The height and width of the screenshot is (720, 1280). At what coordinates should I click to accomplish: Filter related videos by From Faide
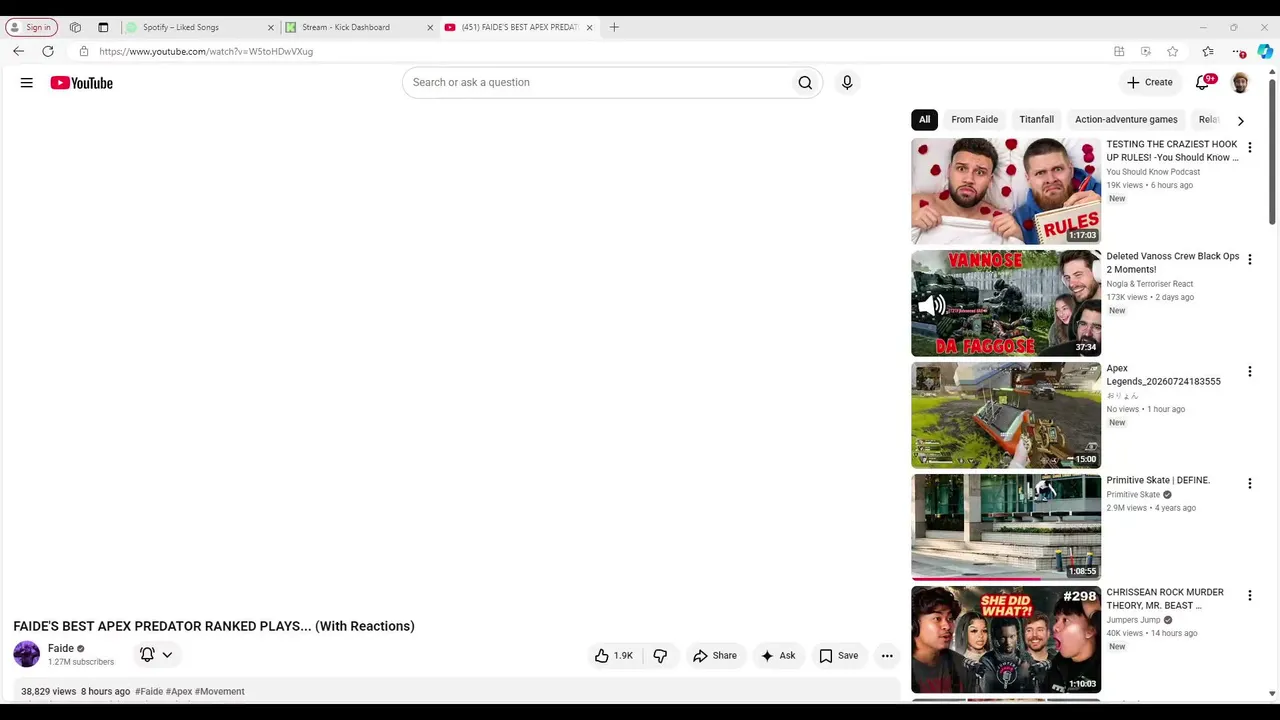point(975,120)
